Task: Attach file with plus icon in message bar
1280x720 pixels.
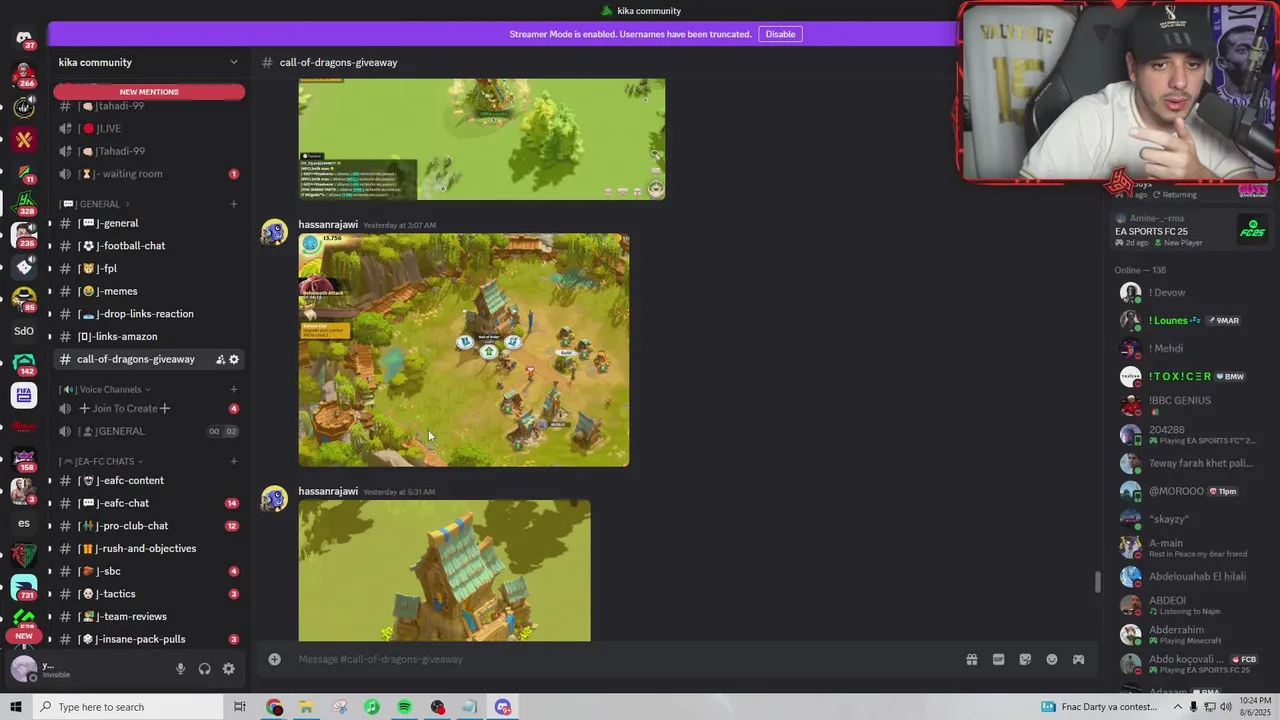Action: pyautogui.click(x=275, y=659)
